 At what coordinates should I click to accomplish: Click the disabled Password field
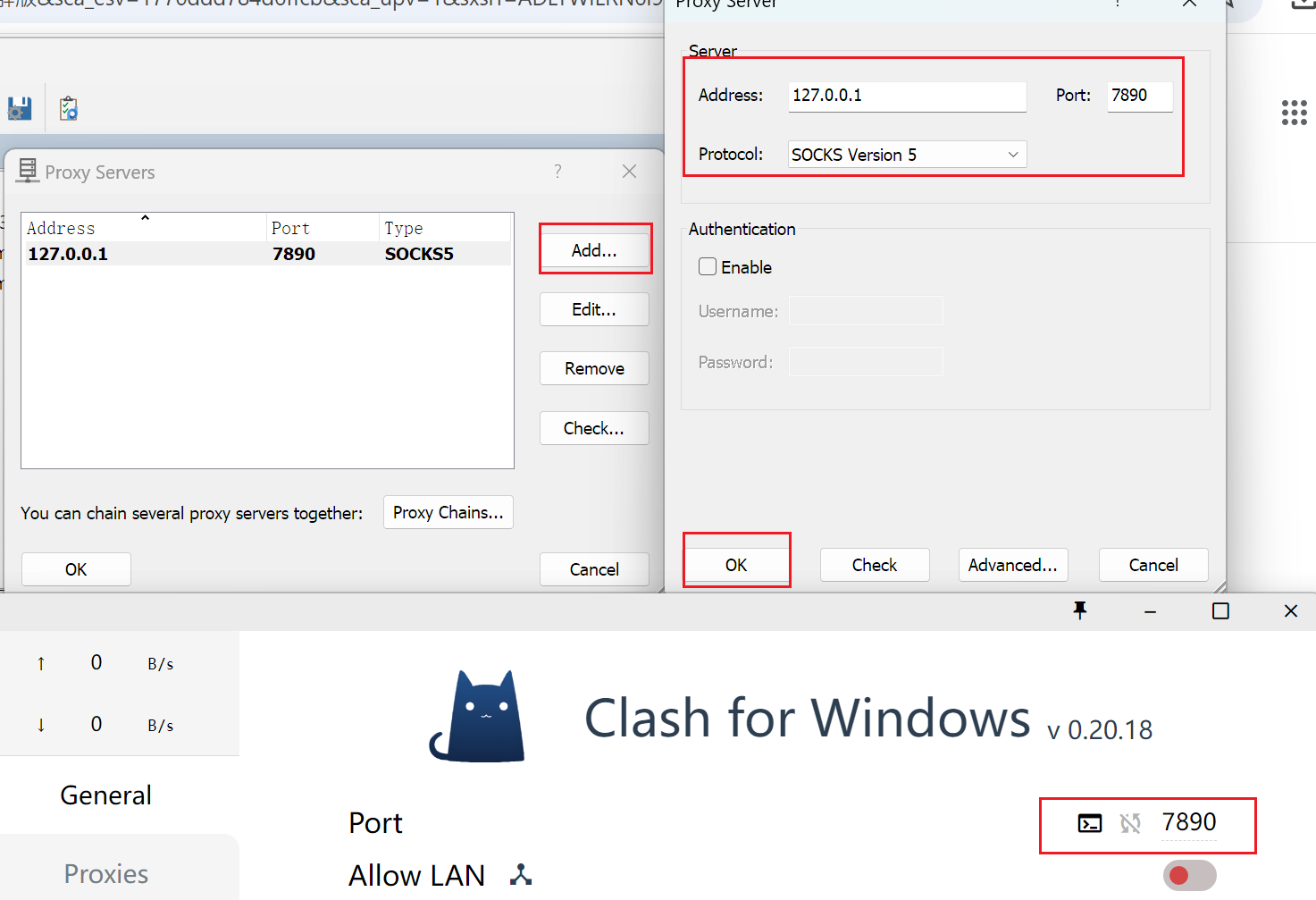point(866,362)
